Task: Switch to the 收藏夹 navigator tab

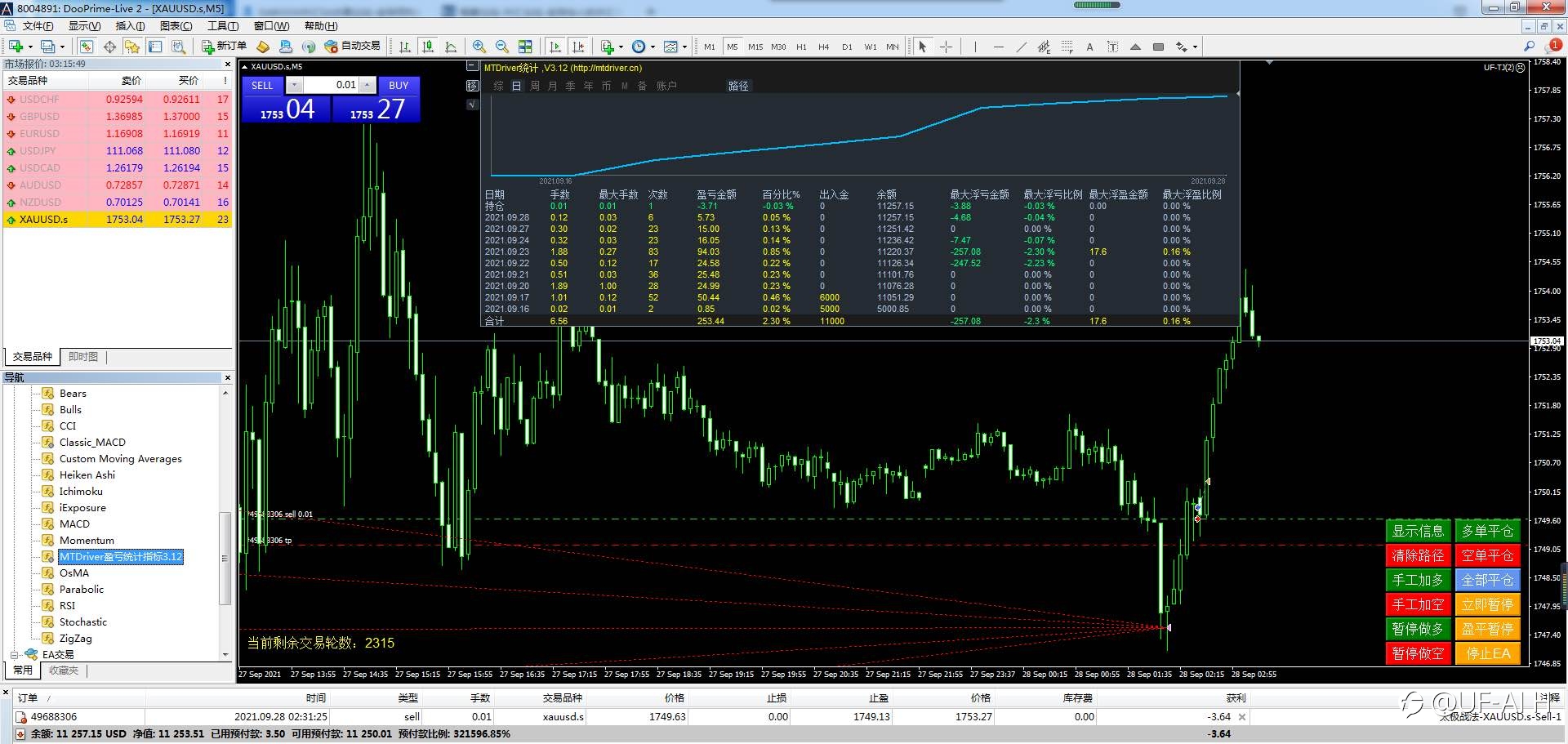Action: click(x=64, y=670)
